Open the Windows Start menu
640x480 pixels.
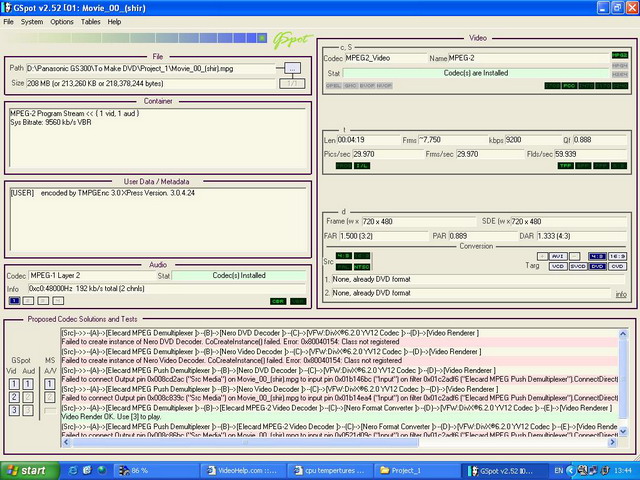click(x=29, y=471)
